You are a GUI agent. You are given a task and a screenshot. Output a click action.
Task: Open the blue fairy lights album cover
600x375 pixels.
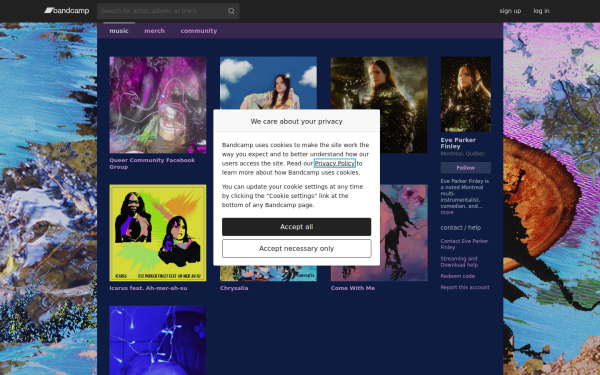tap(158, 340)
